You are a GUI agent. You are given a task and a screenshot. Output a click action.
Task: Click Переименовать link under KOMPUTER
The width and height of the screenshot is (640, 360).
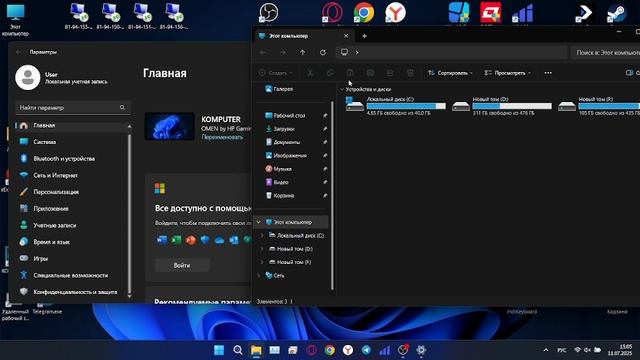tap(222, 137)
